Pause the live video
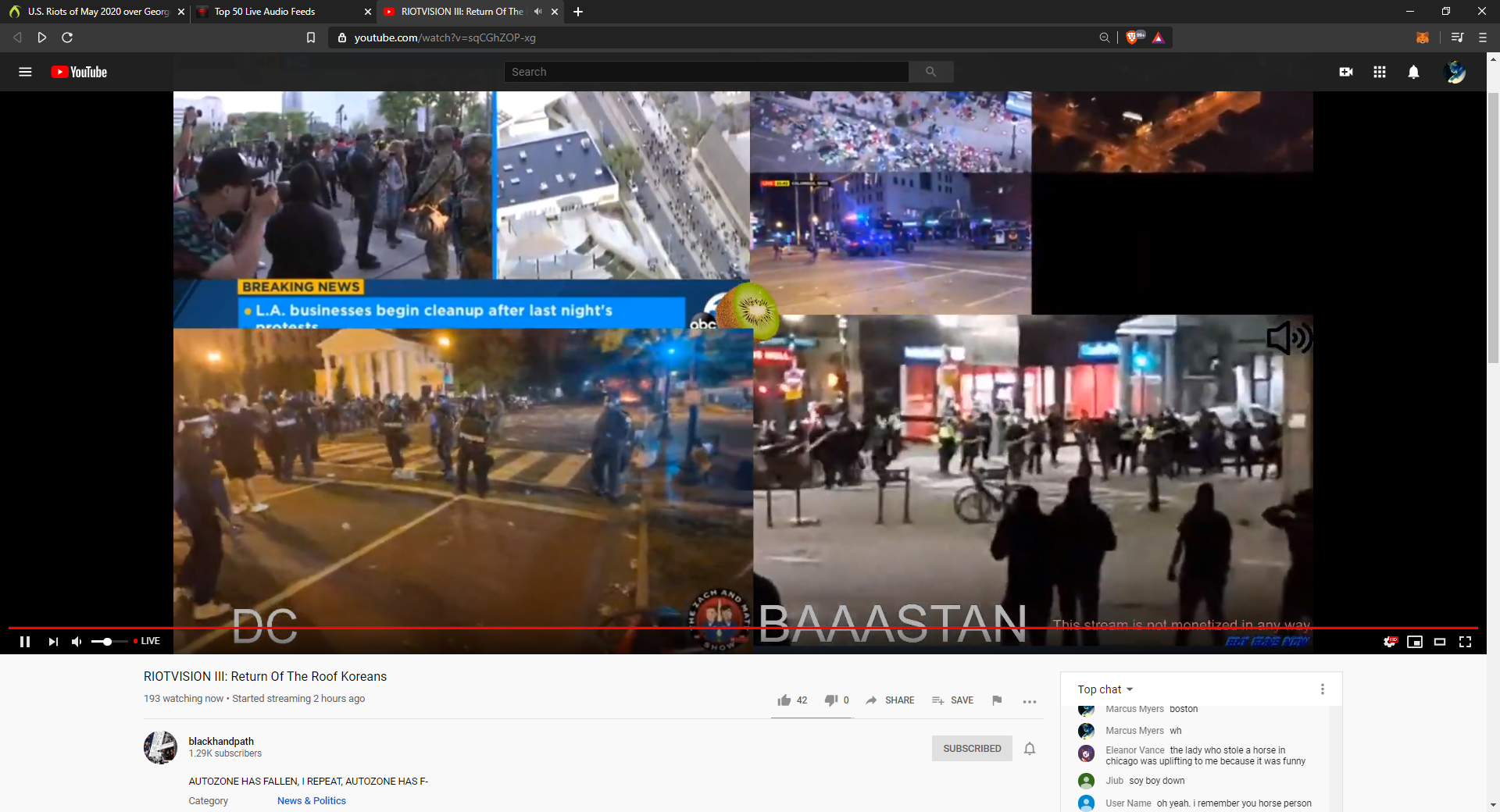The height and width of the screenshot is (812, 1500). pyautogui.click(x=25, y=641)
